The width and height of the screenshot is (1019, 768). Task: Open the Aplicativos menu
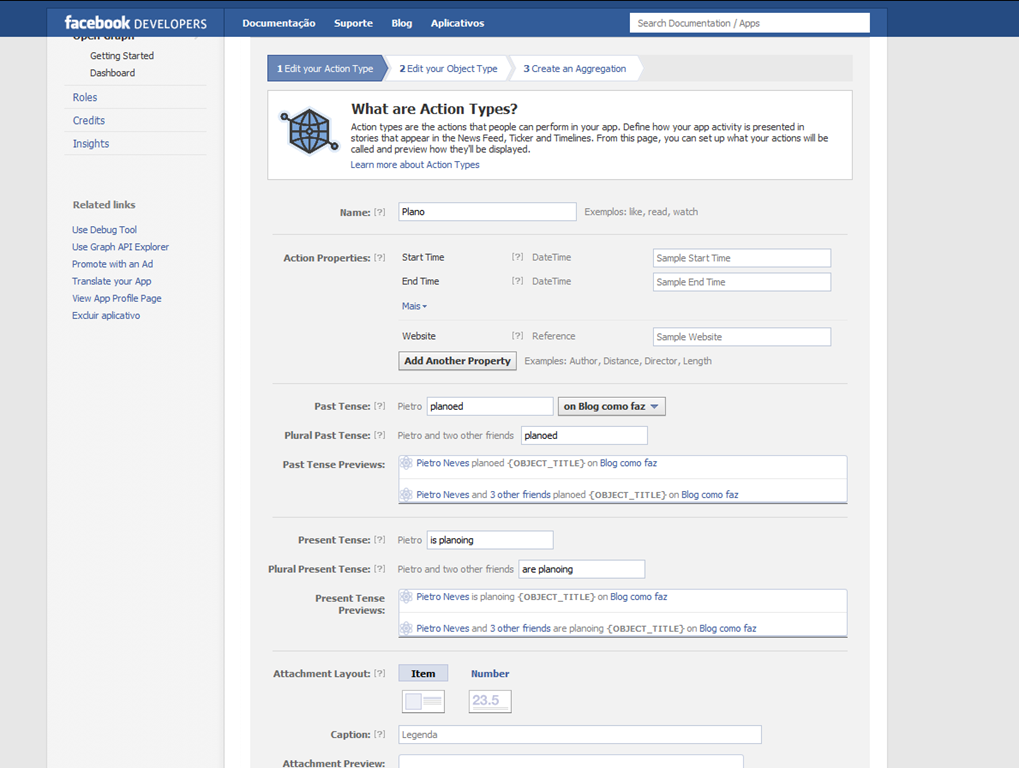(458, 23)
